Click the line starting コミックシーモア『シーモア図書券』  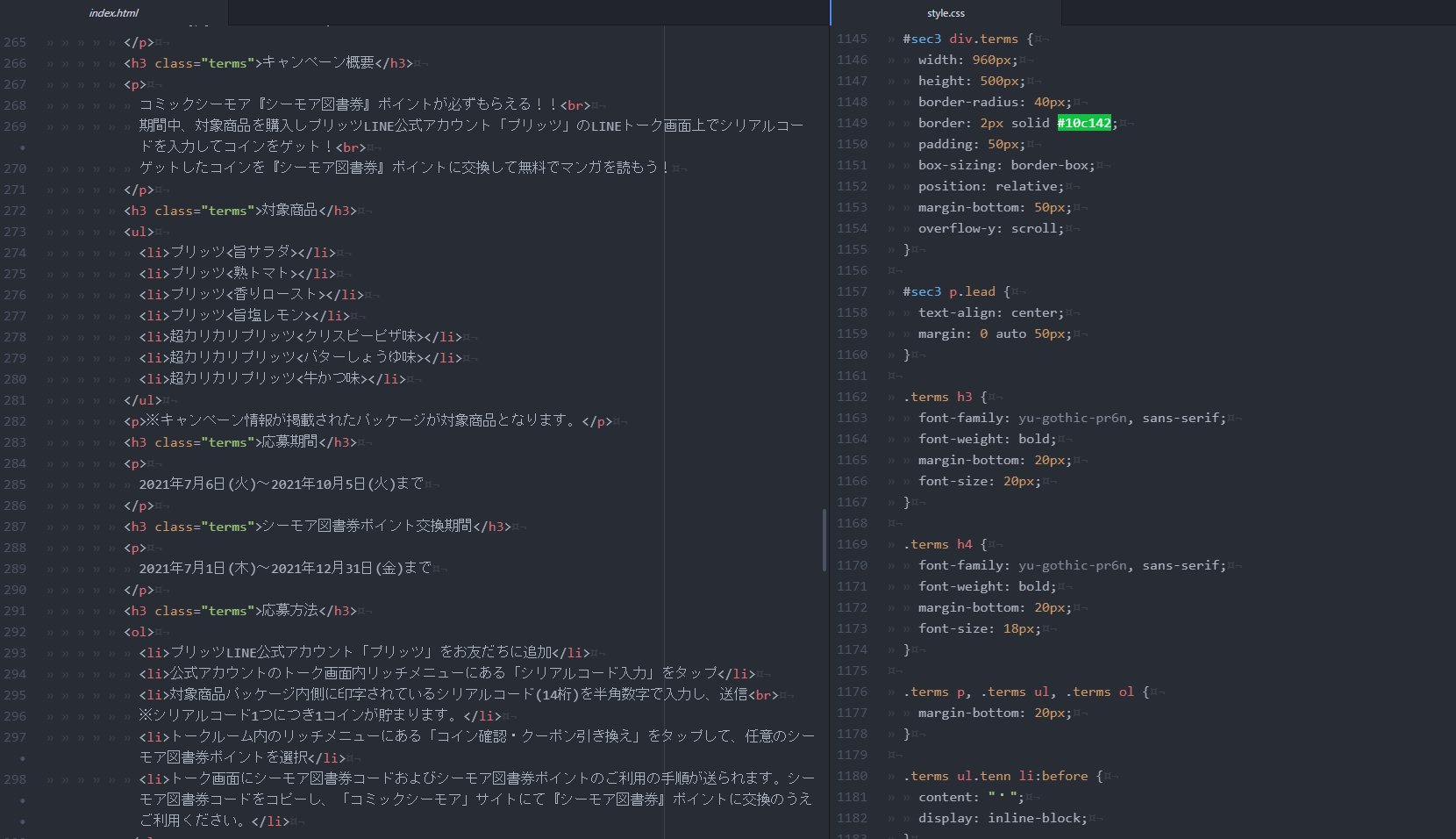click(364, 105)
